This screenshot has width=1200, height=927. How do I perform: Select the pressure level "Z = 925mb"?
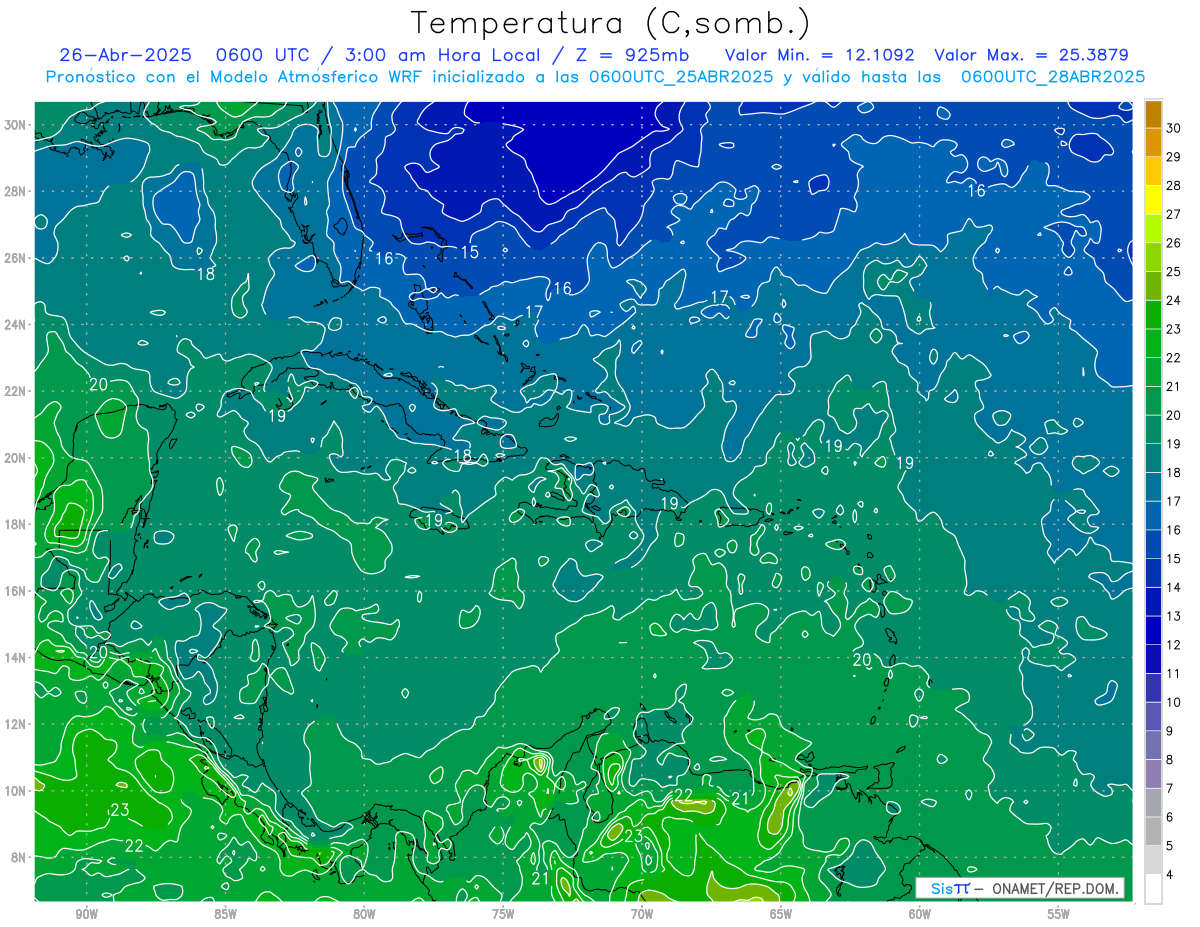(631, 55)
